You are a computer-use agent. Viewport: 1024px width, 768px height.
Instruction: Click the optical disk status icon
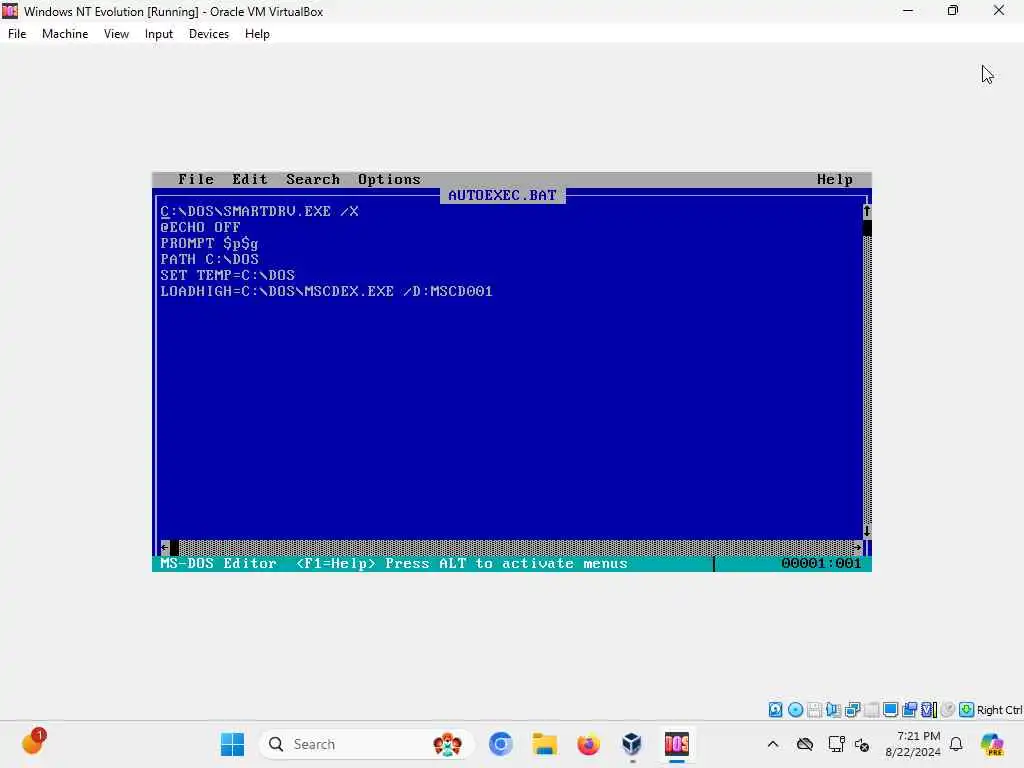tap(795, 710)
